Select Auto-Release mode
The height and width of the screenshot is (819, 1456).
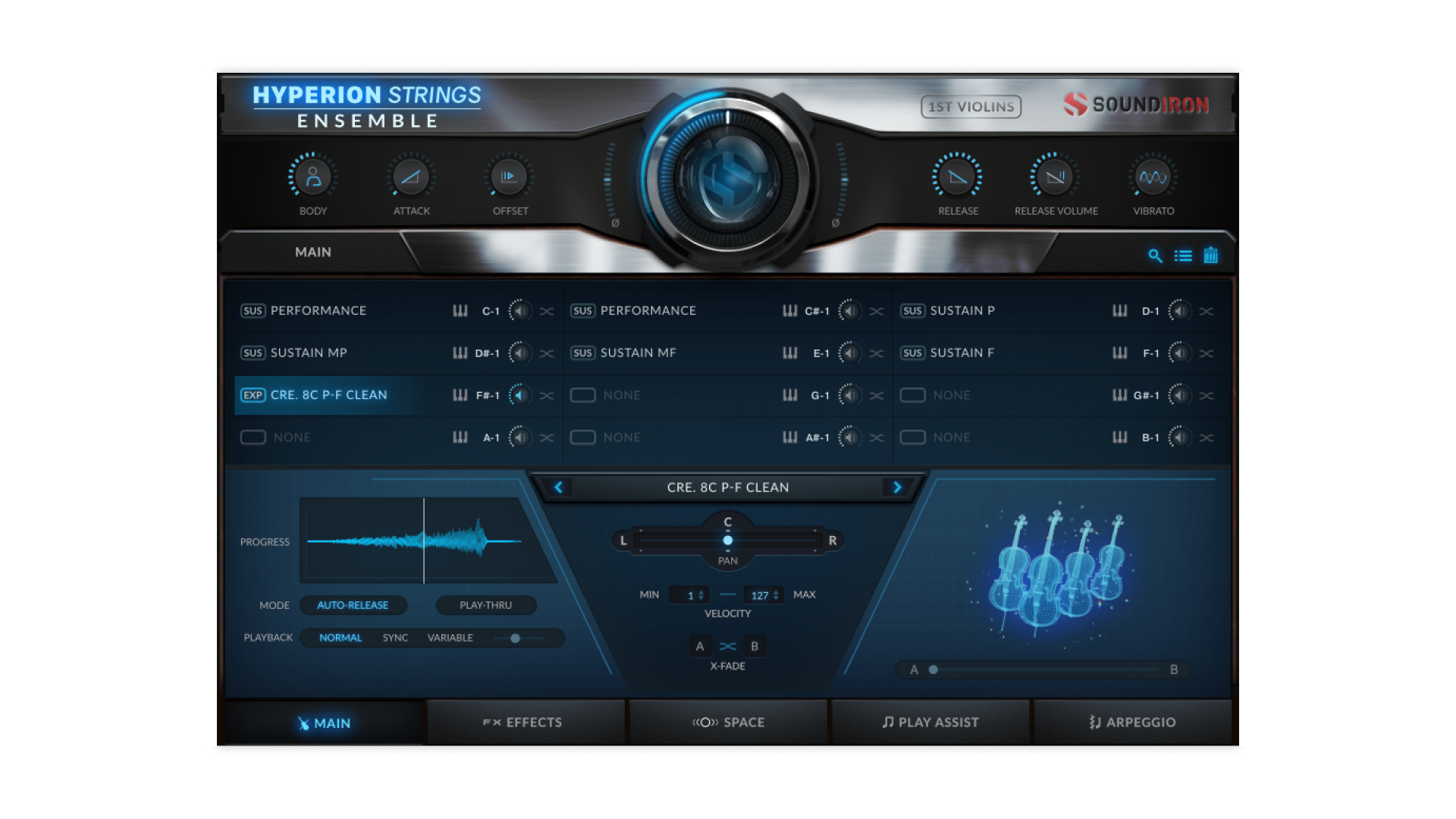pyautogui.click(x=353, y=605)
